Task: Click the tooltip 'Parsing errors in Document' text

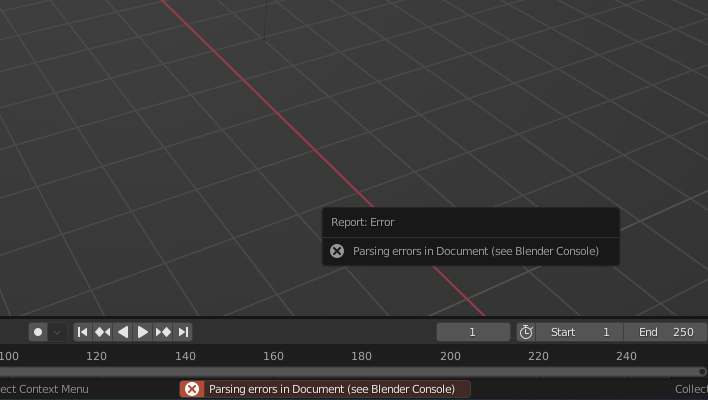Action: [x=476, y=251]
